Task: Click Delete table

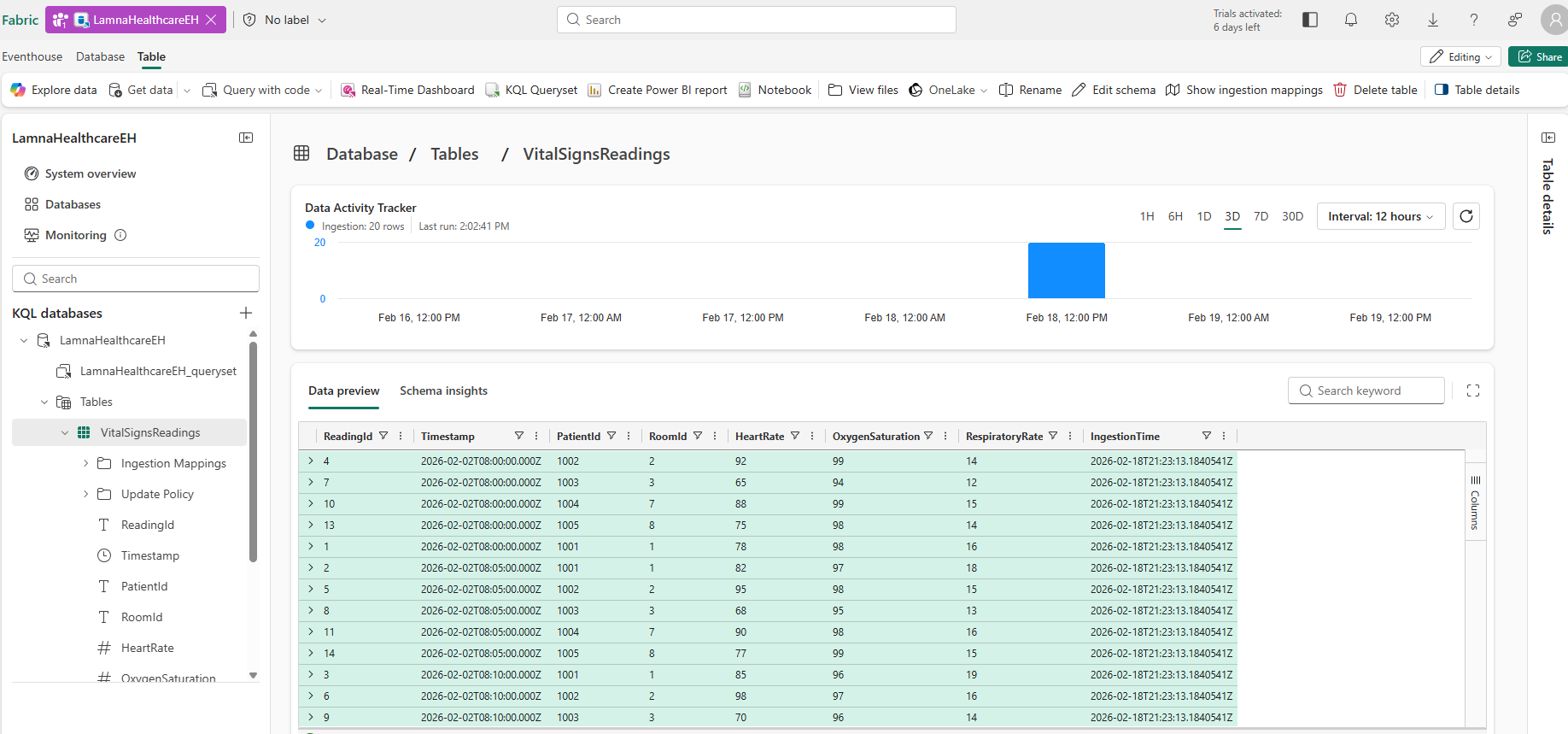Action: (x=1375, y=90)
